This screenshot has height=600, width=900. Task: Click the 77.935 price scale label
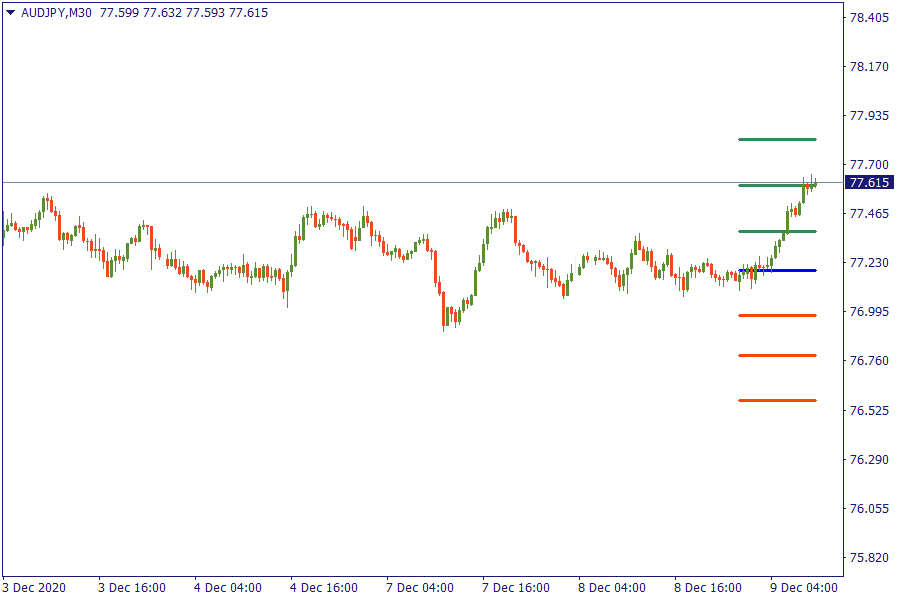(x=868, y=116)
